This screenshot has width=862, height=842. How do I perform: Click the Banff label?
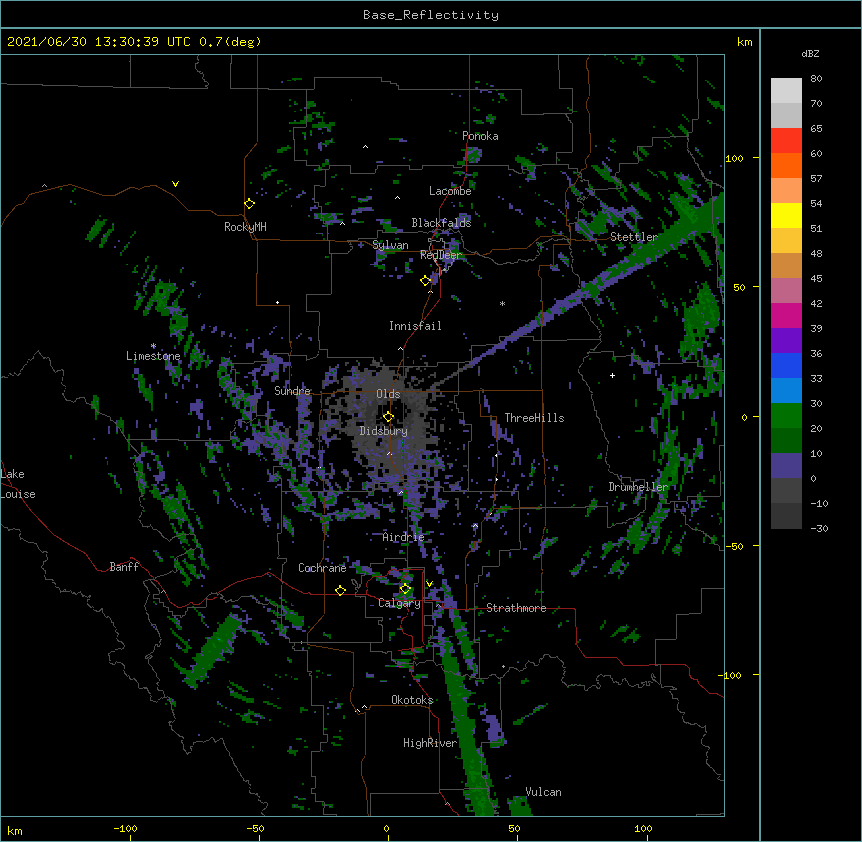pos(124,567)
